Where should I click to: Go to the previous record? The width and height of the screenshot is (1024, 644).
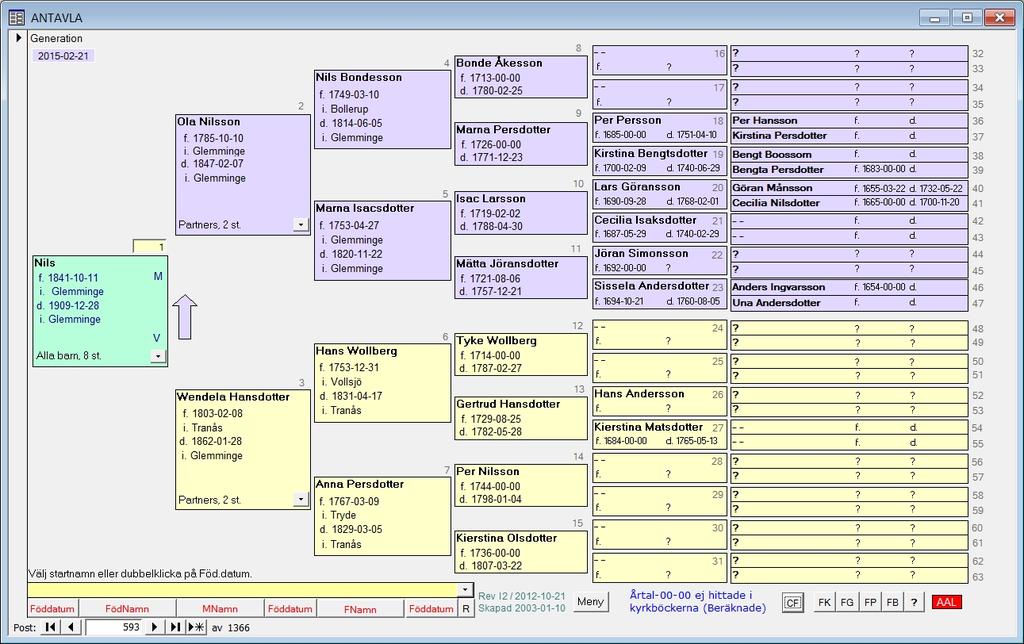[71, 627]
